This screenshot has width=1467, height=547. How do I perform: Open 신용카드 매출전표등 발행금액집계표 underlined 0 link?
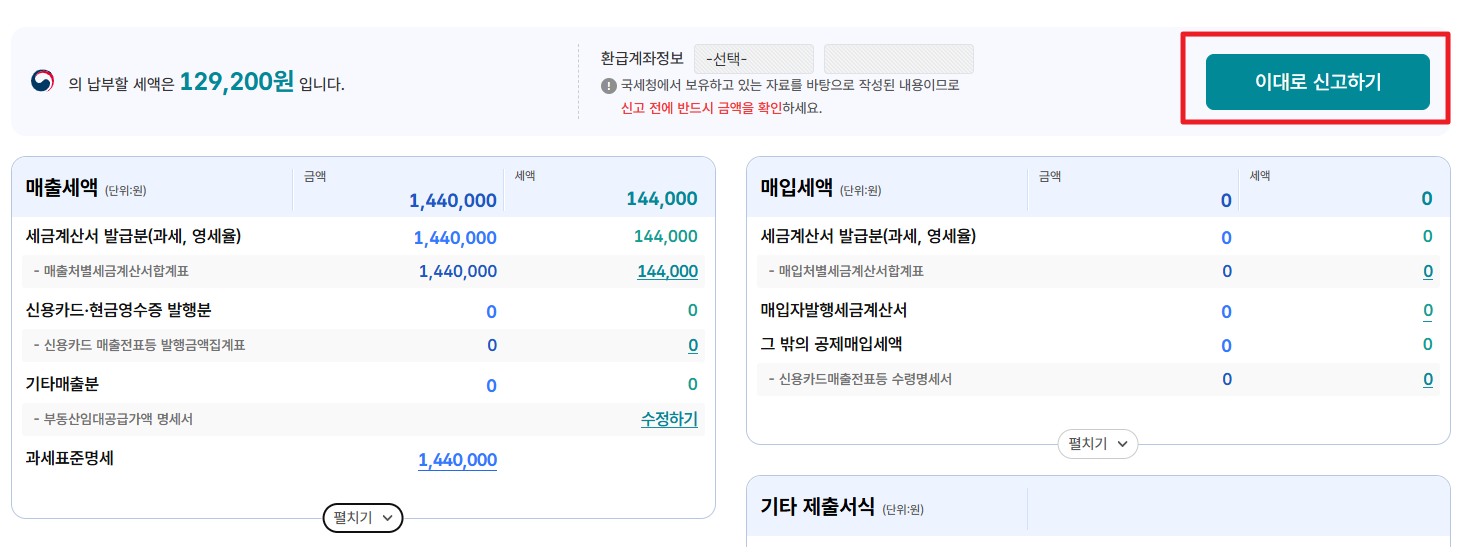click(x=693, y=346)
